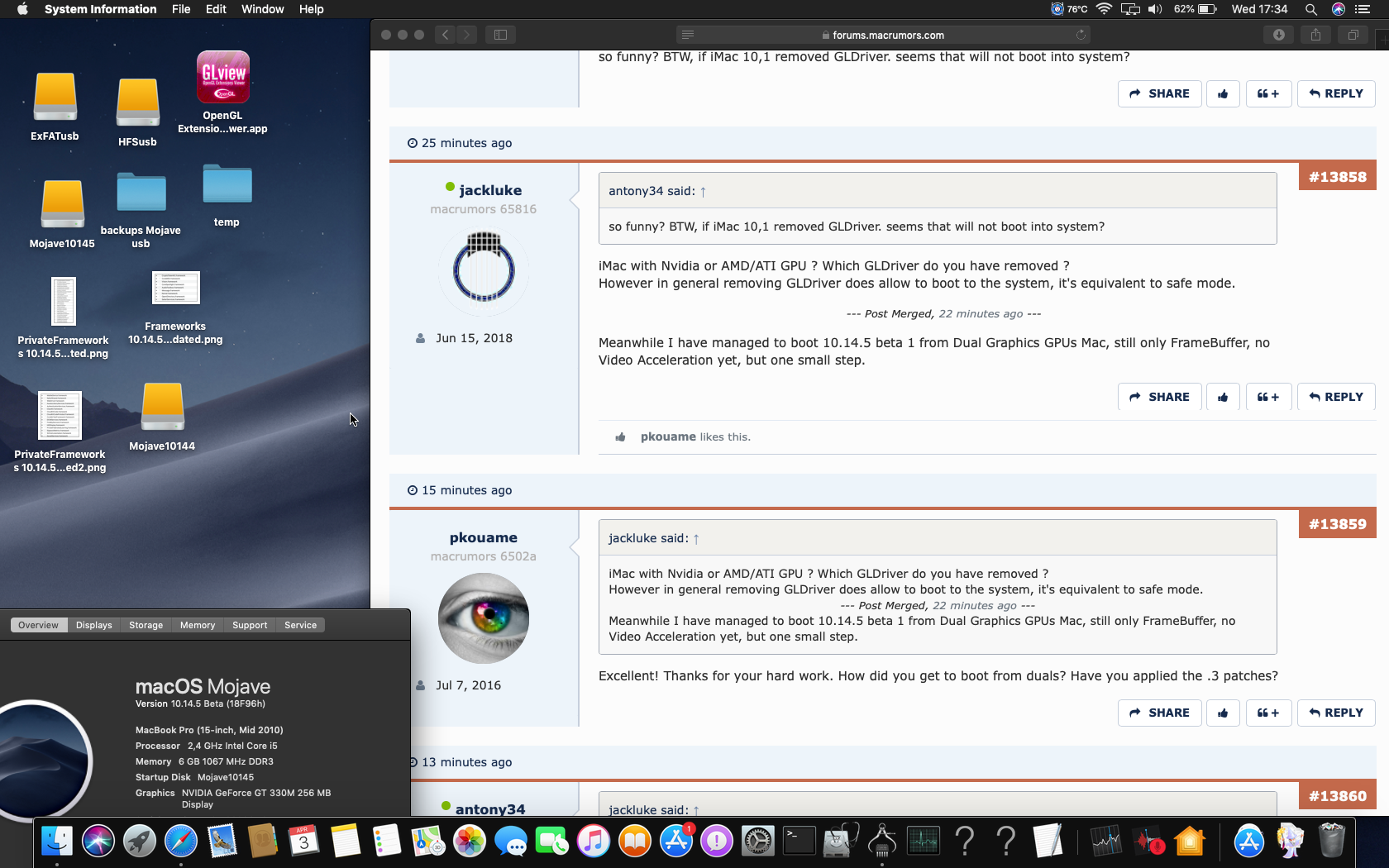Open Messages in the Dock
The image size is (1389, 868).
(511, 842)
